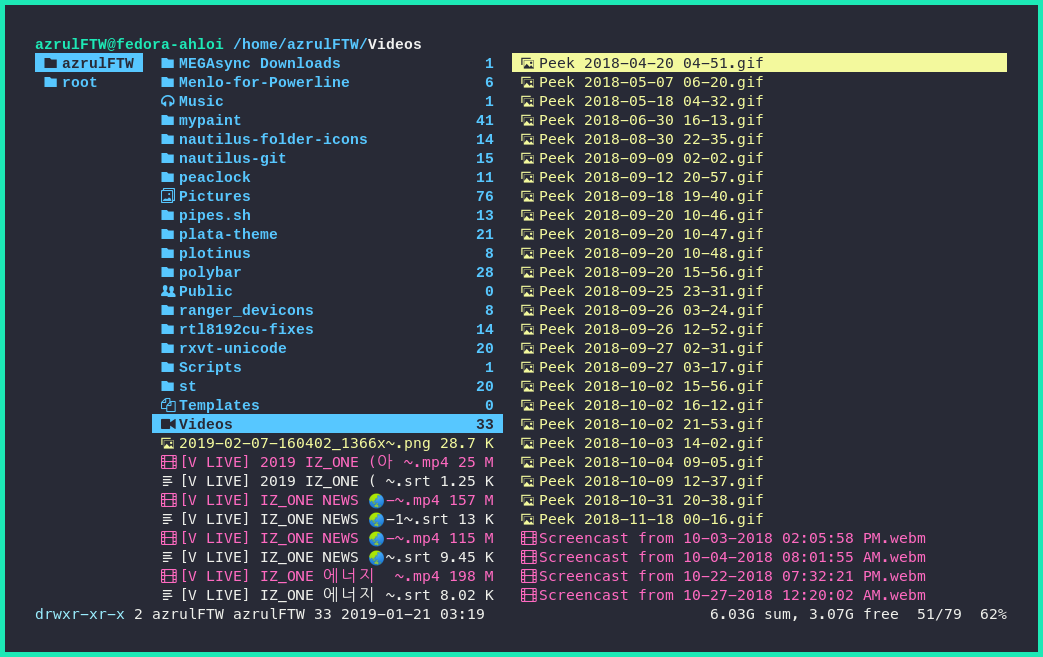Select the pipes.sh folder

pos(327,215)
